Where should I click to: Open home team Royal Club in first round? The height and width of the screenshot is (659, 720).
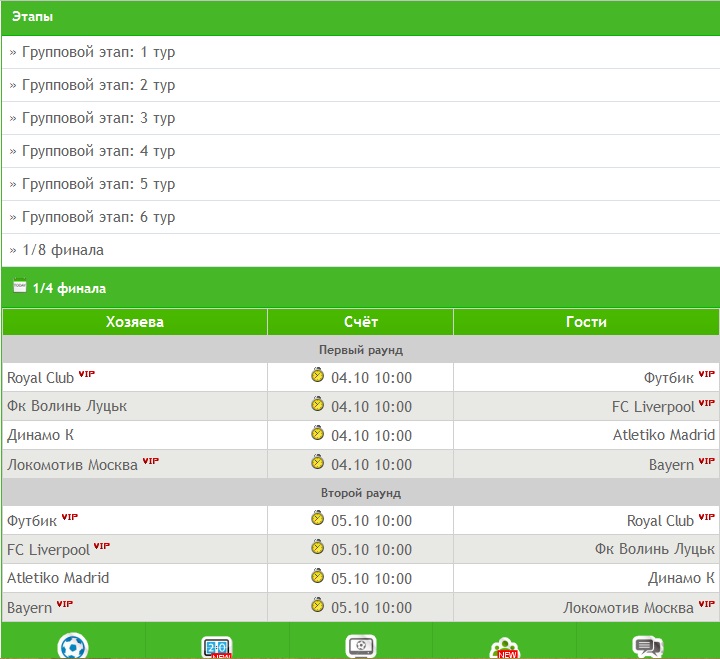click(x=40, y=378)
